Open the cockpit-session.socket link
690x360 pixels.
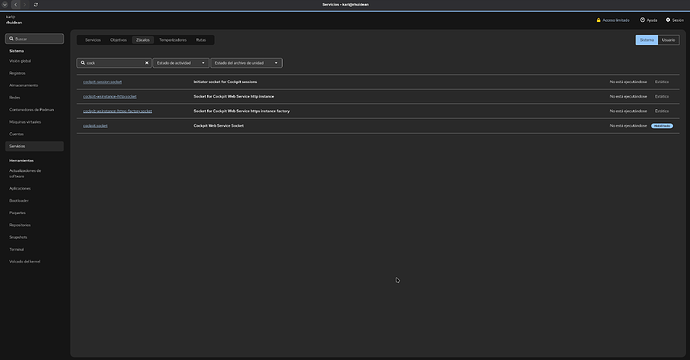tap(103, 82)
